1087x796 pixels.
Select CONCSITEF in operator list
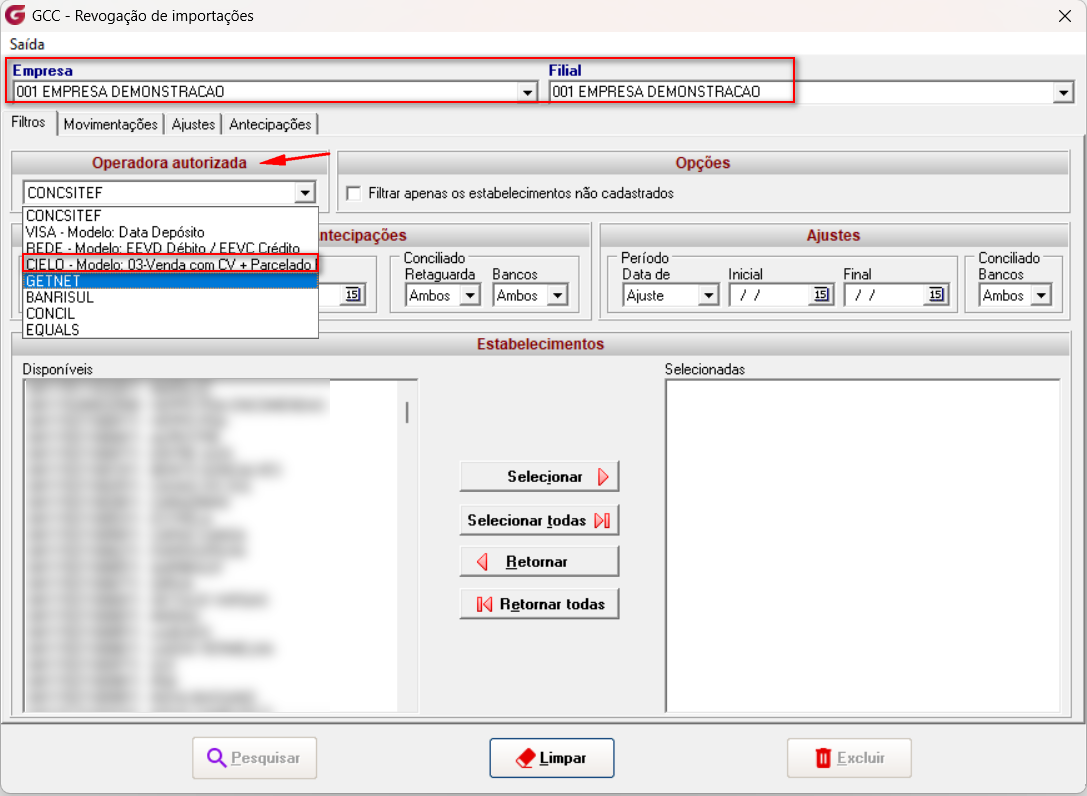pyautogui.click(x=171, y=216)
